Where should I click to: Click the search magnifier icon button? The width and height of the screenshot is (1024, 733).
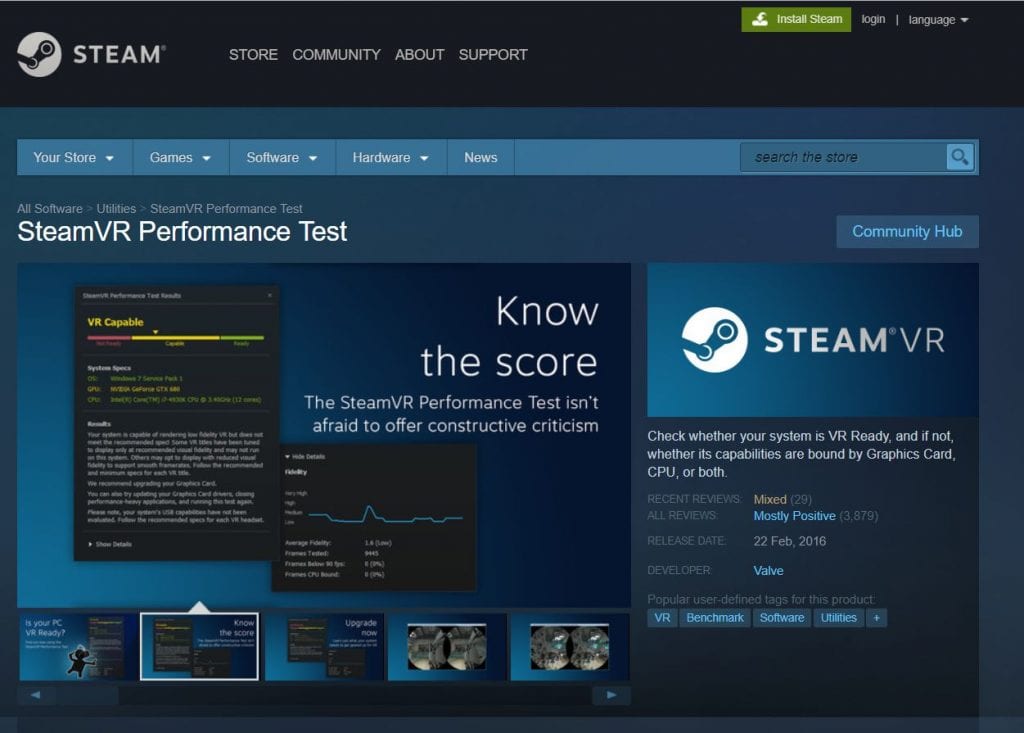(959, 157)
